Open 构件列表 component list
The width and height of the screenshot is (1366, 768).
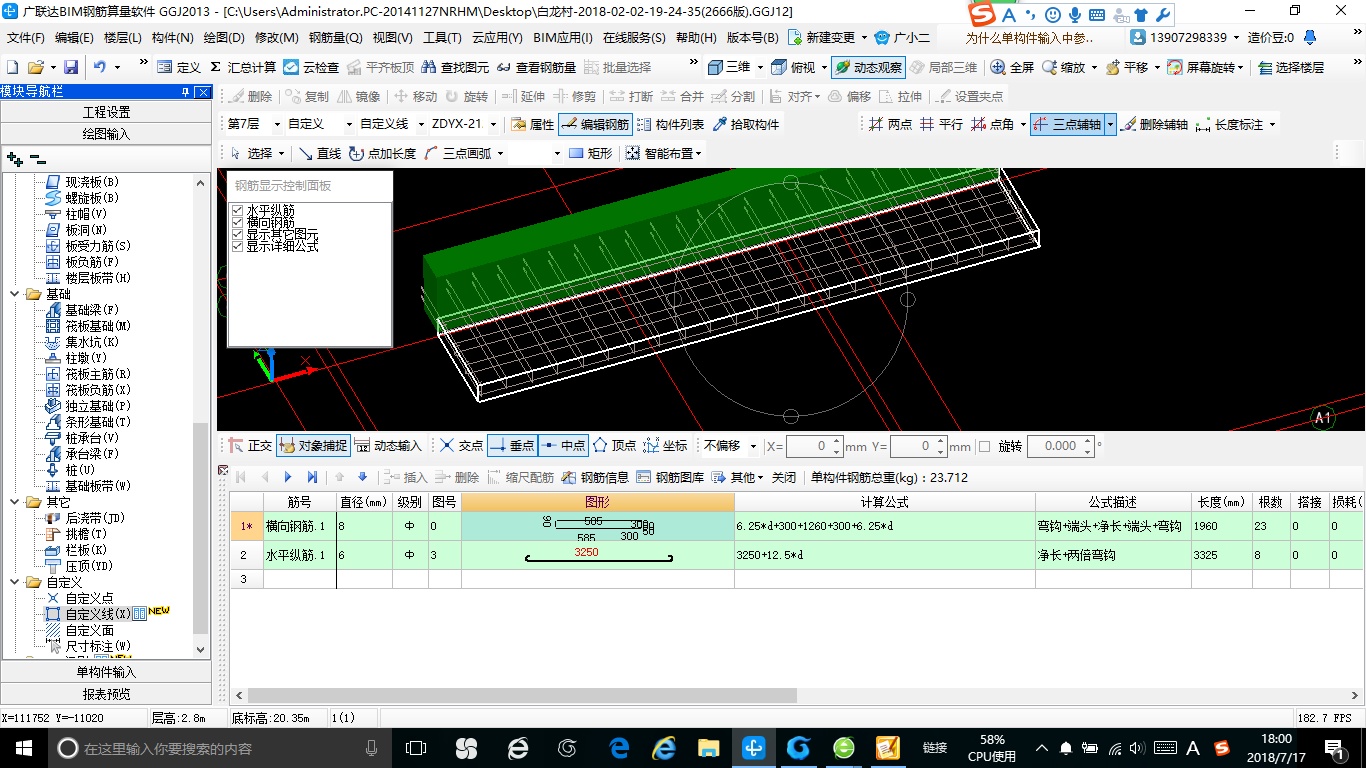pyautogui.click(x=670, y=125)
